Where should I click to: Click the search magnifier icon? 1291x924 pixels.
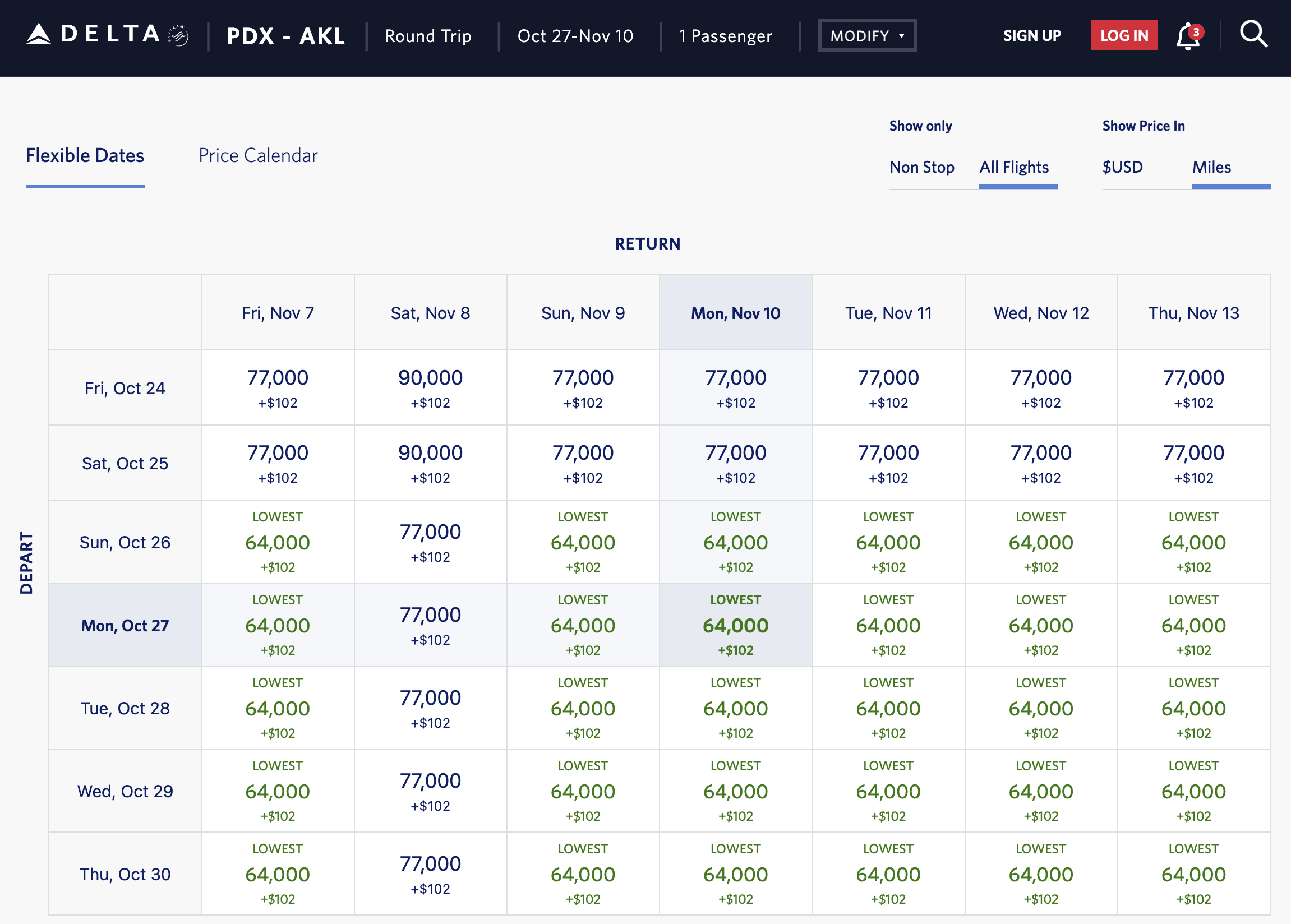(x=1253, y=35)
